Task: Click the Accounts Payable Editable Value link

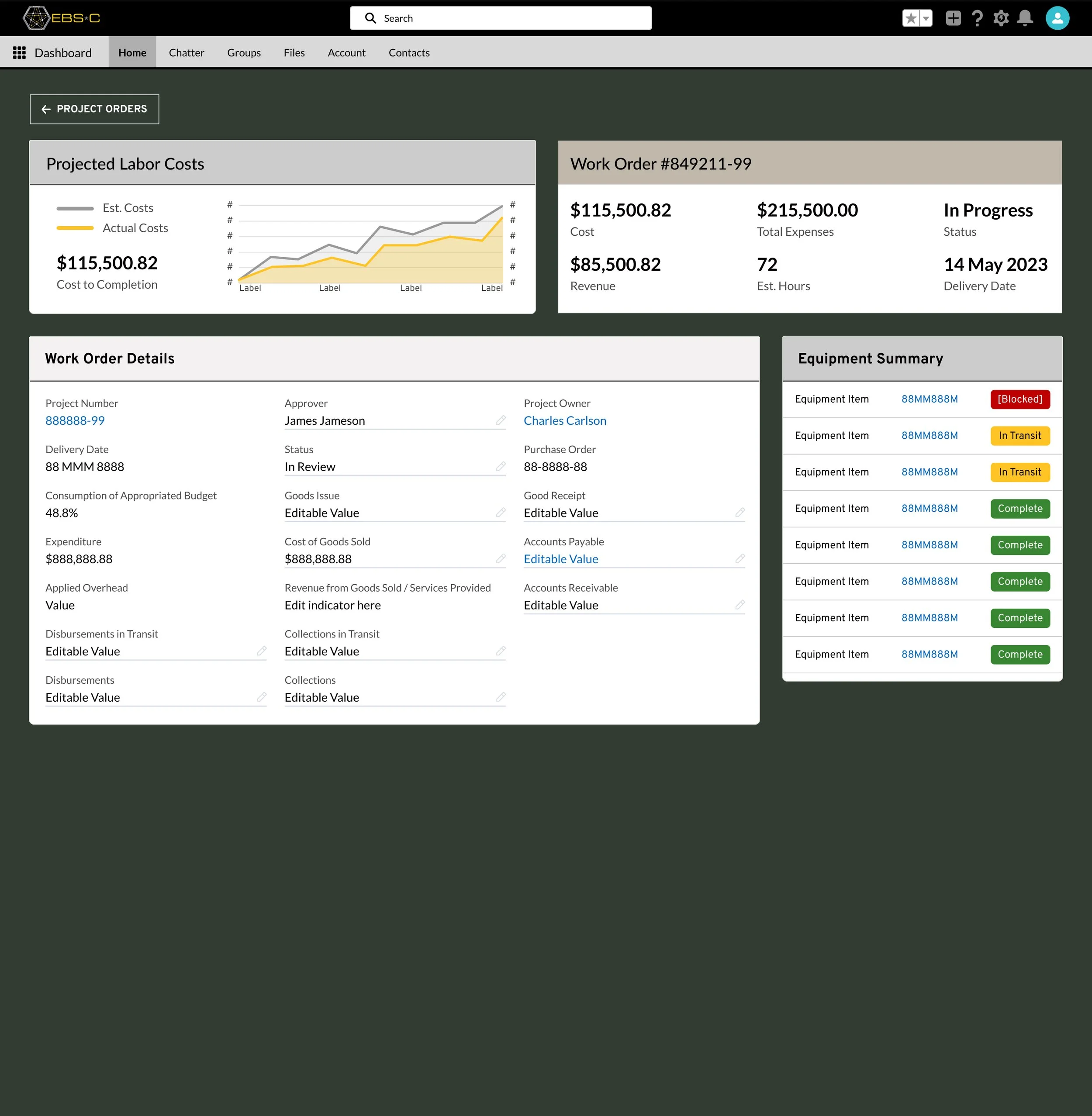Action: [561, 559]
